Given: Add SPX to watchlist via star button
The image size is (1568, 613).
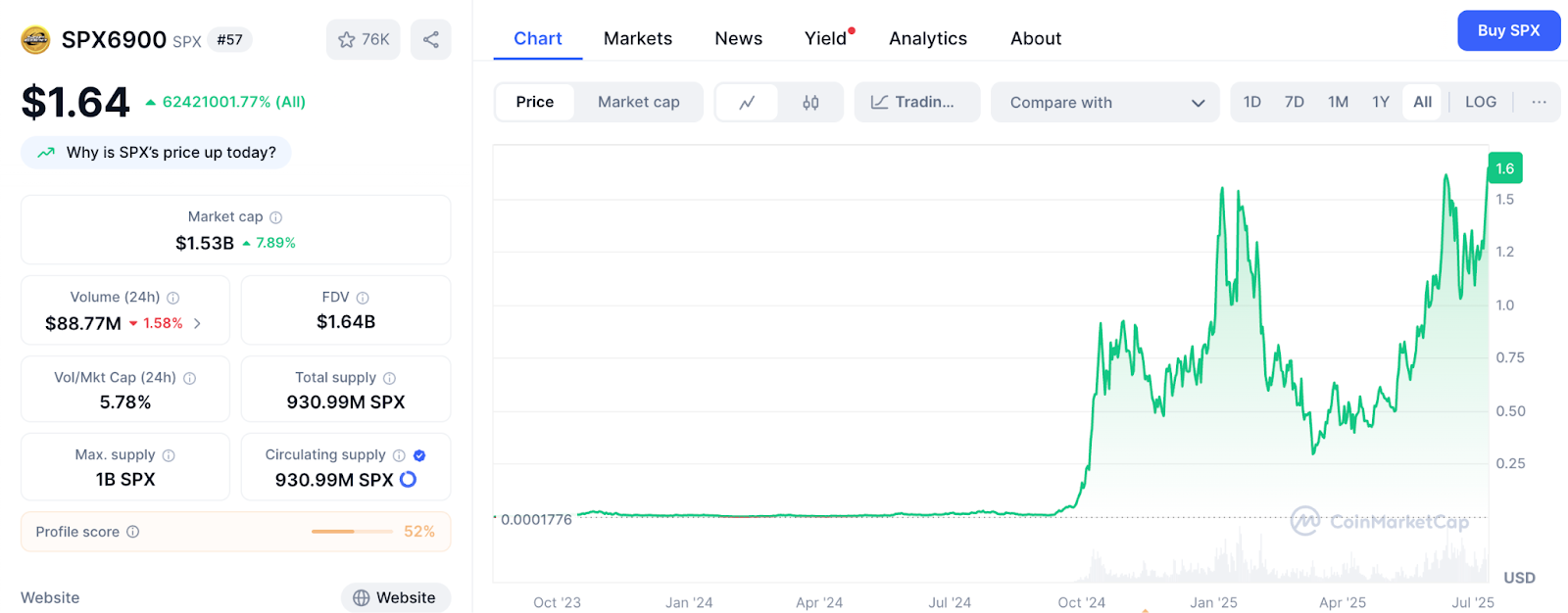Looking at the screenshot, I should tap(364, 40).
